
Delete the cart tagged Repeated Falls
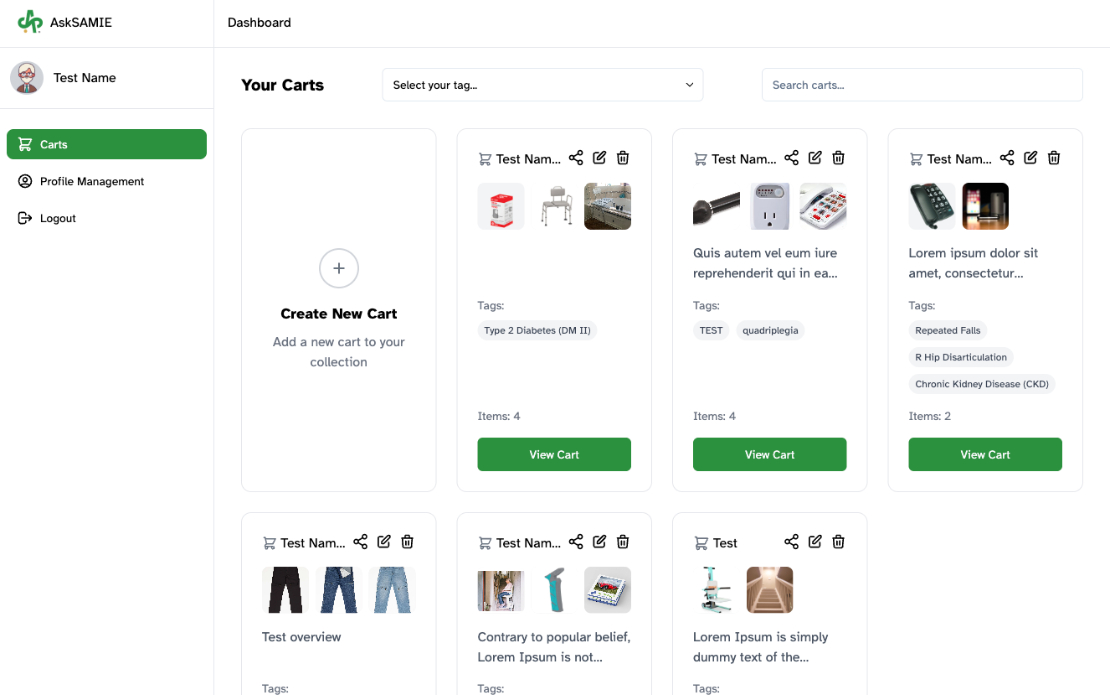click(1054, 158)
